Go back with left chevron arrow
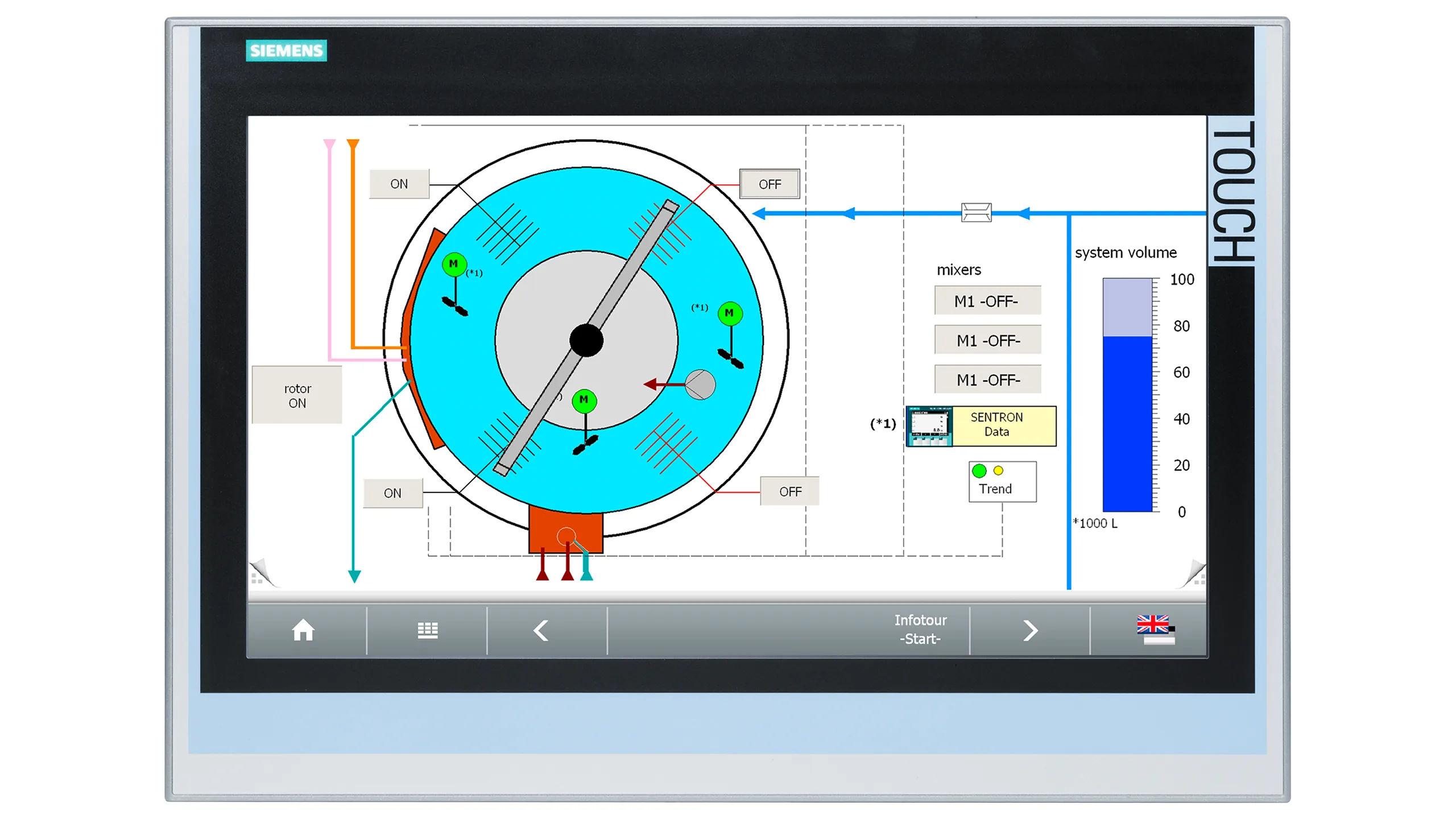1456x819 pixels. (x=541, y=630)
